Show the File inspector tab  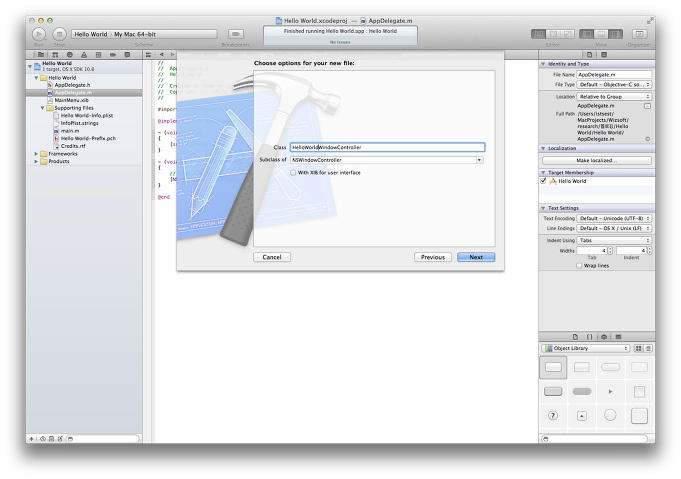[x=589, y=55]
